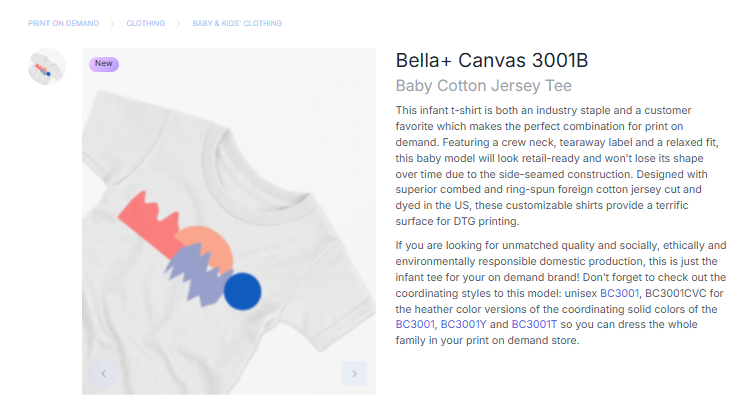This screenshot has width=753, height=420.
Task: Go to Print on Demand breadcrumb
Action: 63,23
